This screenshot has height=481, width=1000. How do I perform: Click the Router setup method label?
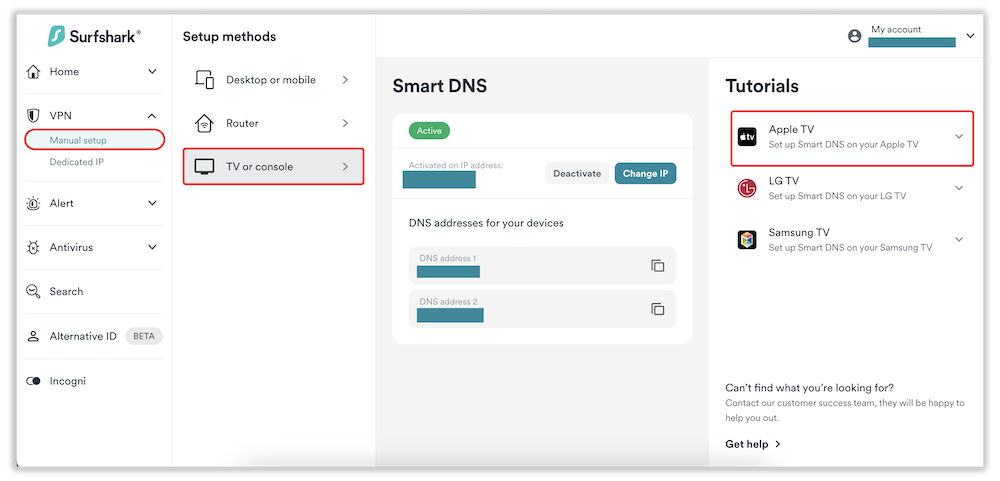(x=242, y=123)
